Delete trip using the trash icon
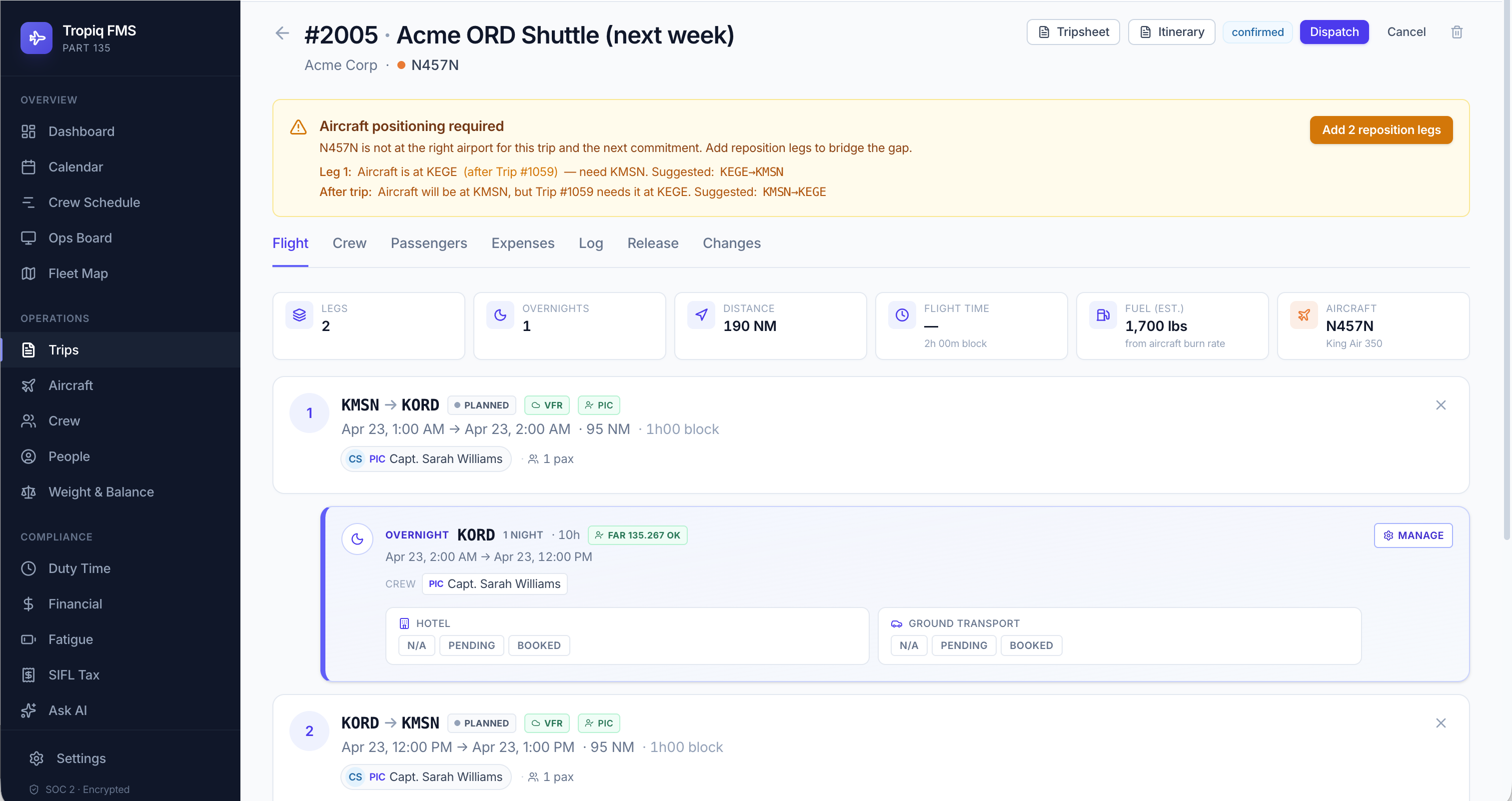This screenshot has height=801, width=1512. coord(1456,32)
